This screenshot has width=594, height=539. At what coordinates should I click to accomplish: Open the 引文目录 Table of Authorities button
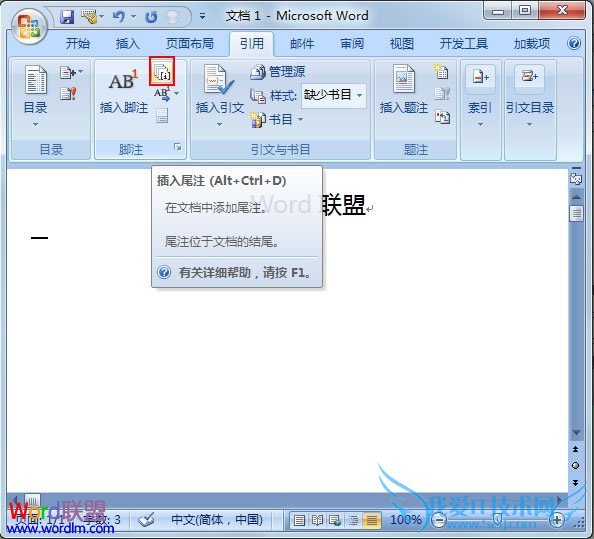[530, 96]
